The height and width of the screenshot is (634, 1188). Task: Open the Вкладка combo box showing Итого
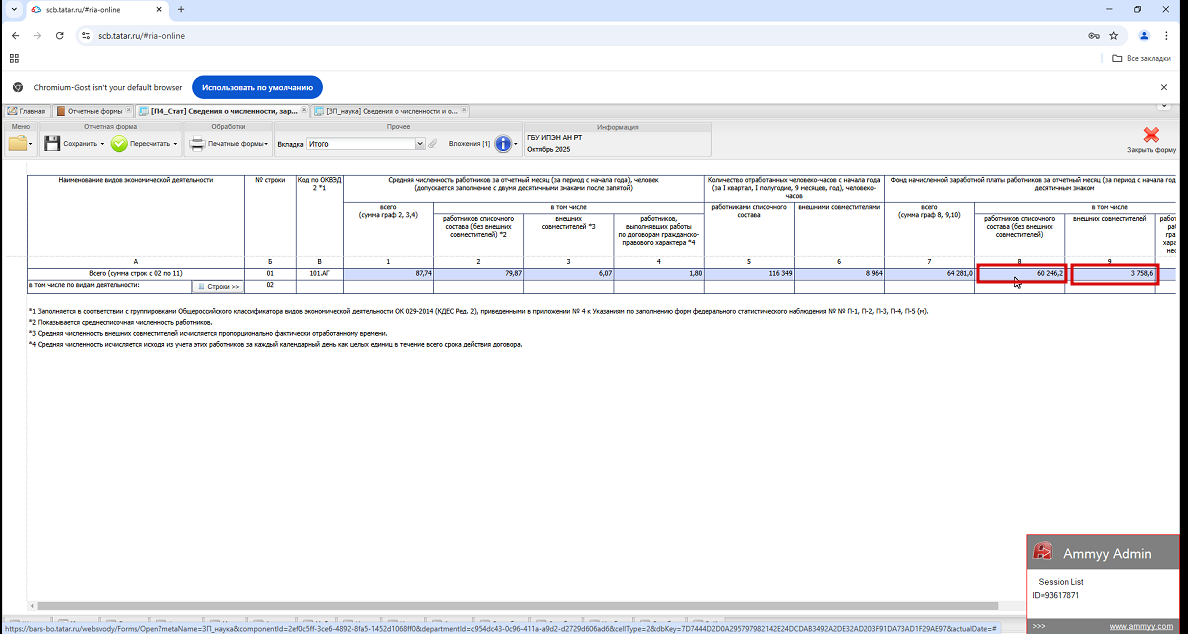[x=366, y=143]
